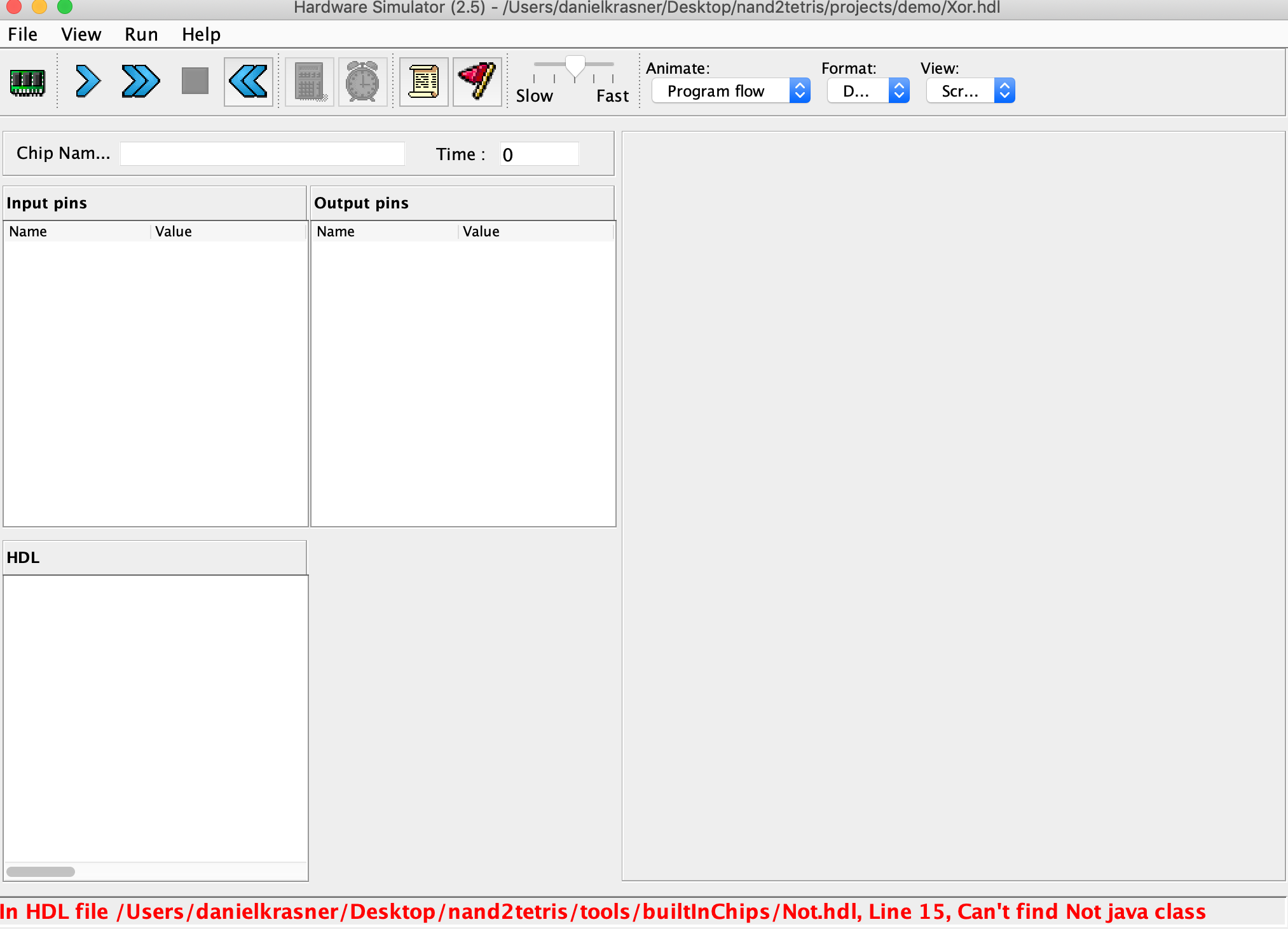Viewport: 1288px width, 929px height.
Task: Click the Time value field
Action: coord(538,154)
